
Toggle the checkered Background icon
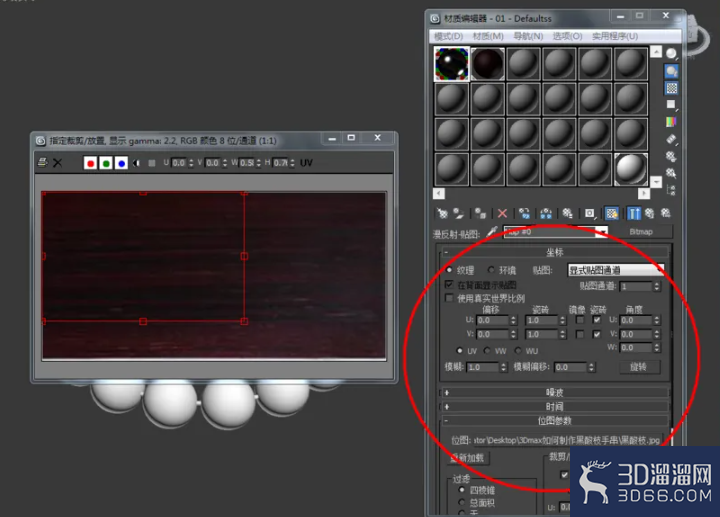[x=671, y=88]
